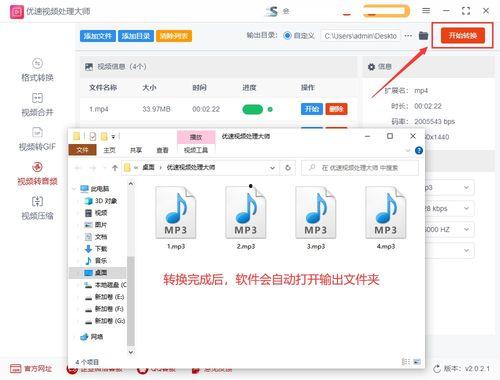Click the 优速视频处理大师 app logo
The height and width of the screenshot is (380, 500).
coord(17,12)
